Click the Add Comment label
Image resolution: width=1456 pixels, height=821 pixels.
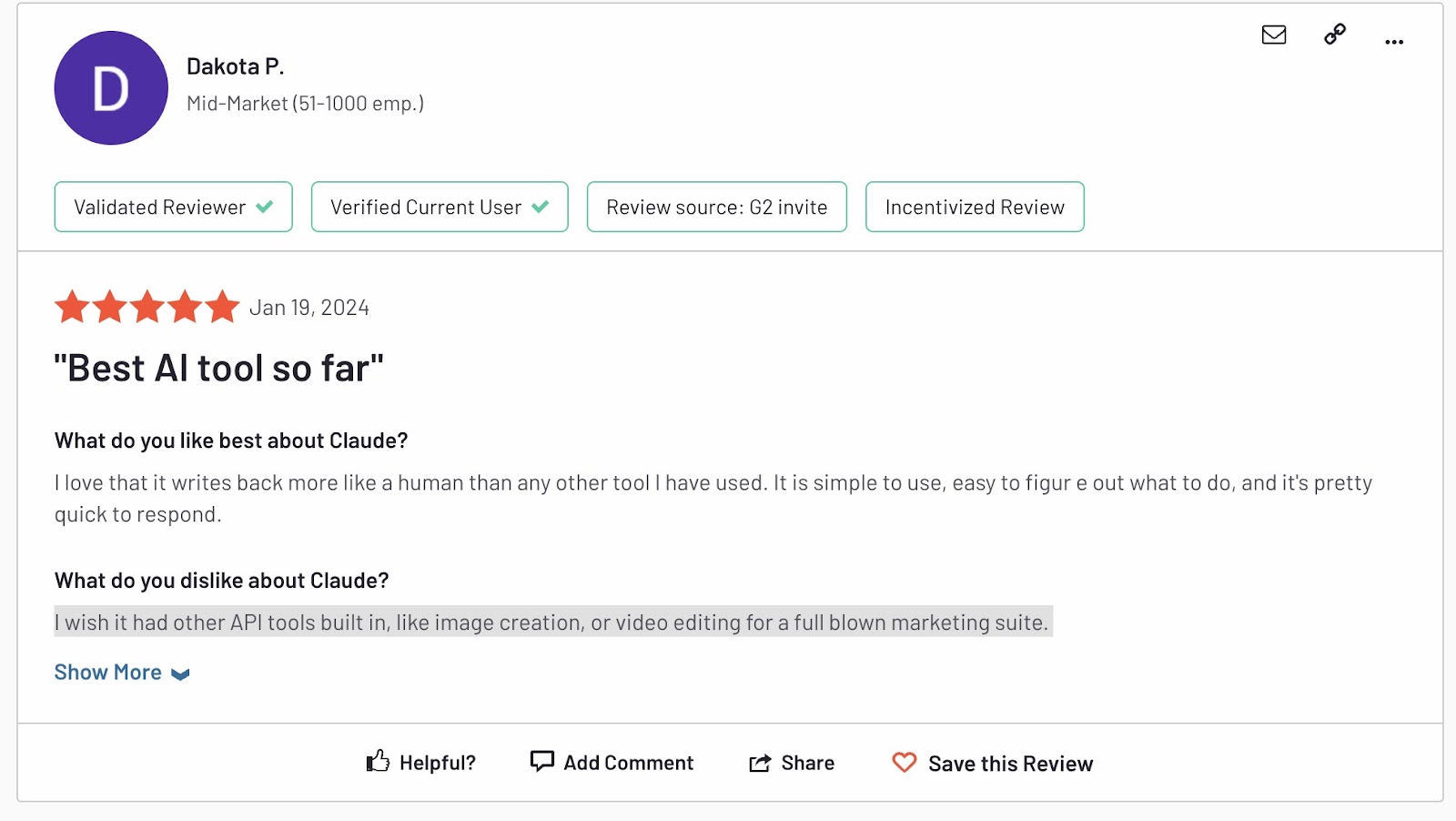[628, 763]
